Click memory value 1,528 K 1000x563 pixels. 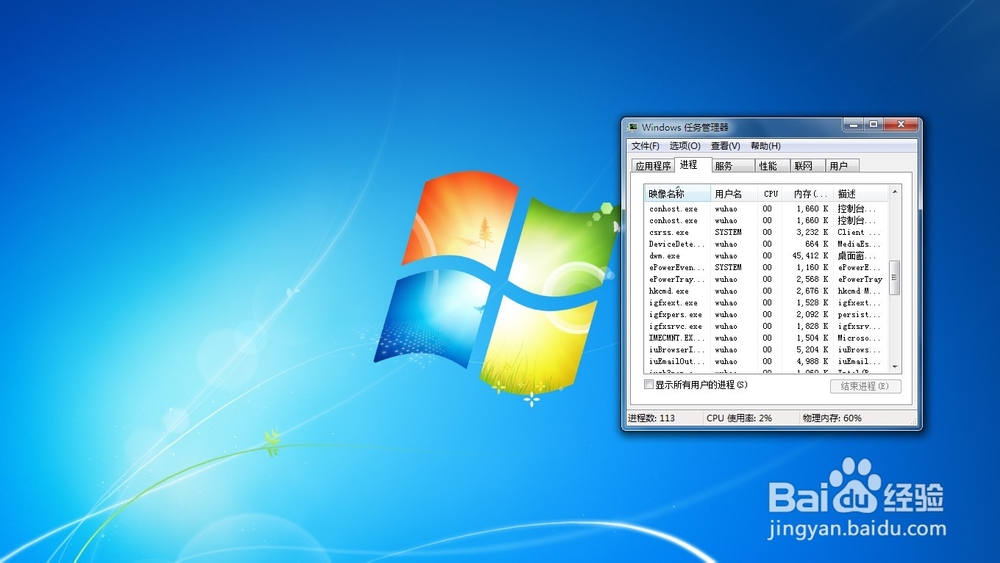click(812, 303)
